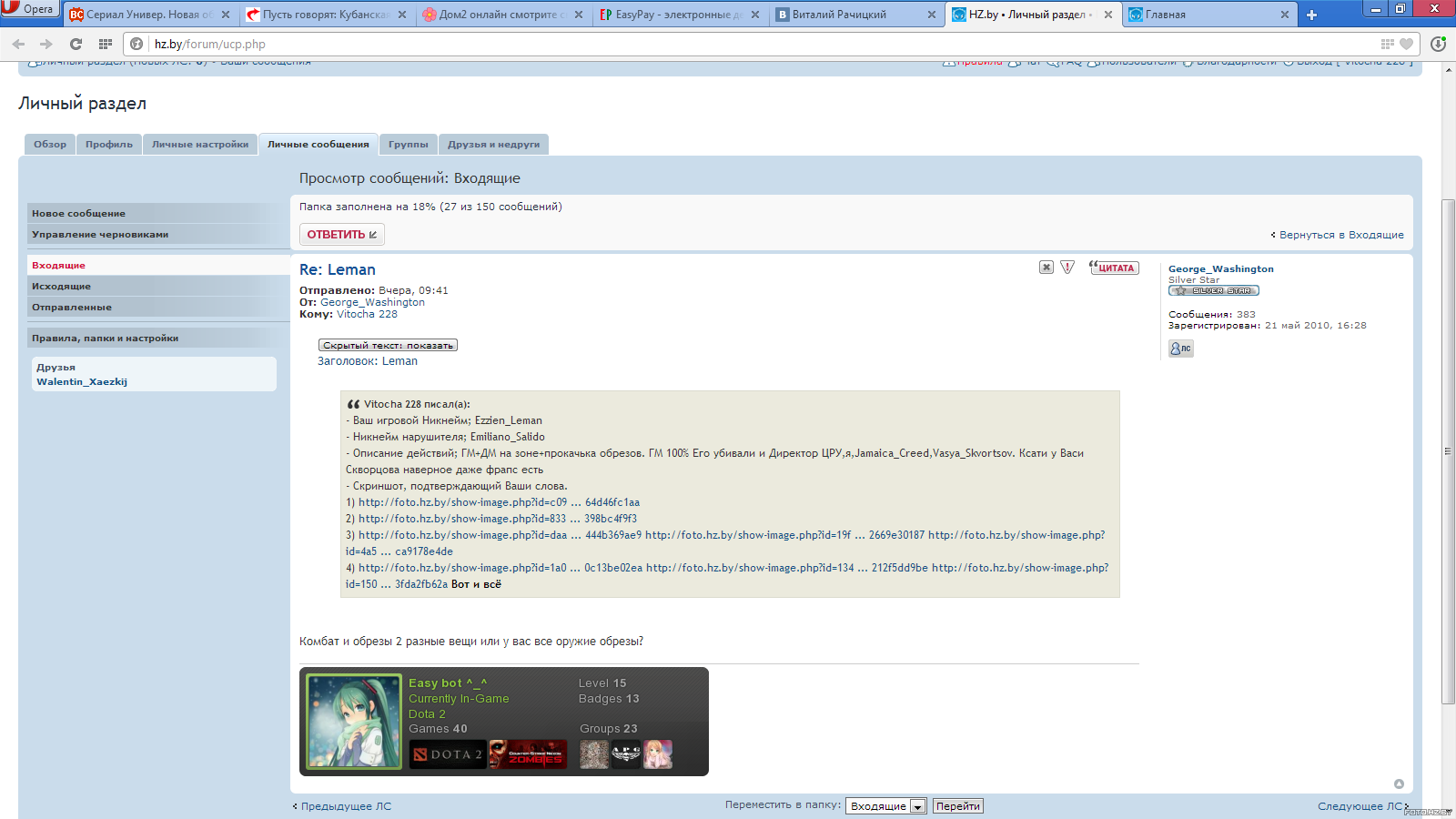This screenshot has width=1456, height=819.
Task: Open the Личные настройки tab
Action: pyautogui.click(x=200, y=145)
